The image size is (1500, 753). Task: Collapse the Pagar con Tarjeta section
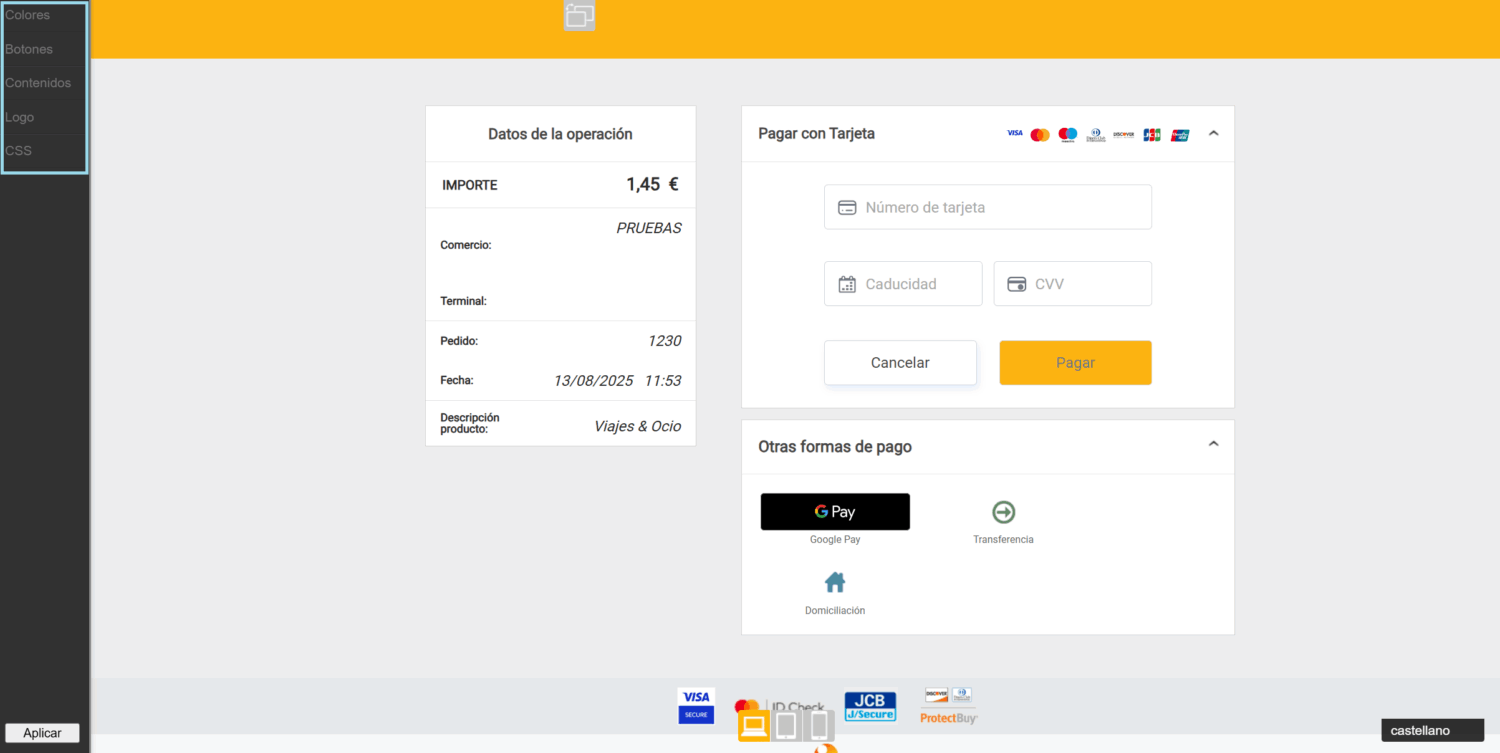(1213, 133)
